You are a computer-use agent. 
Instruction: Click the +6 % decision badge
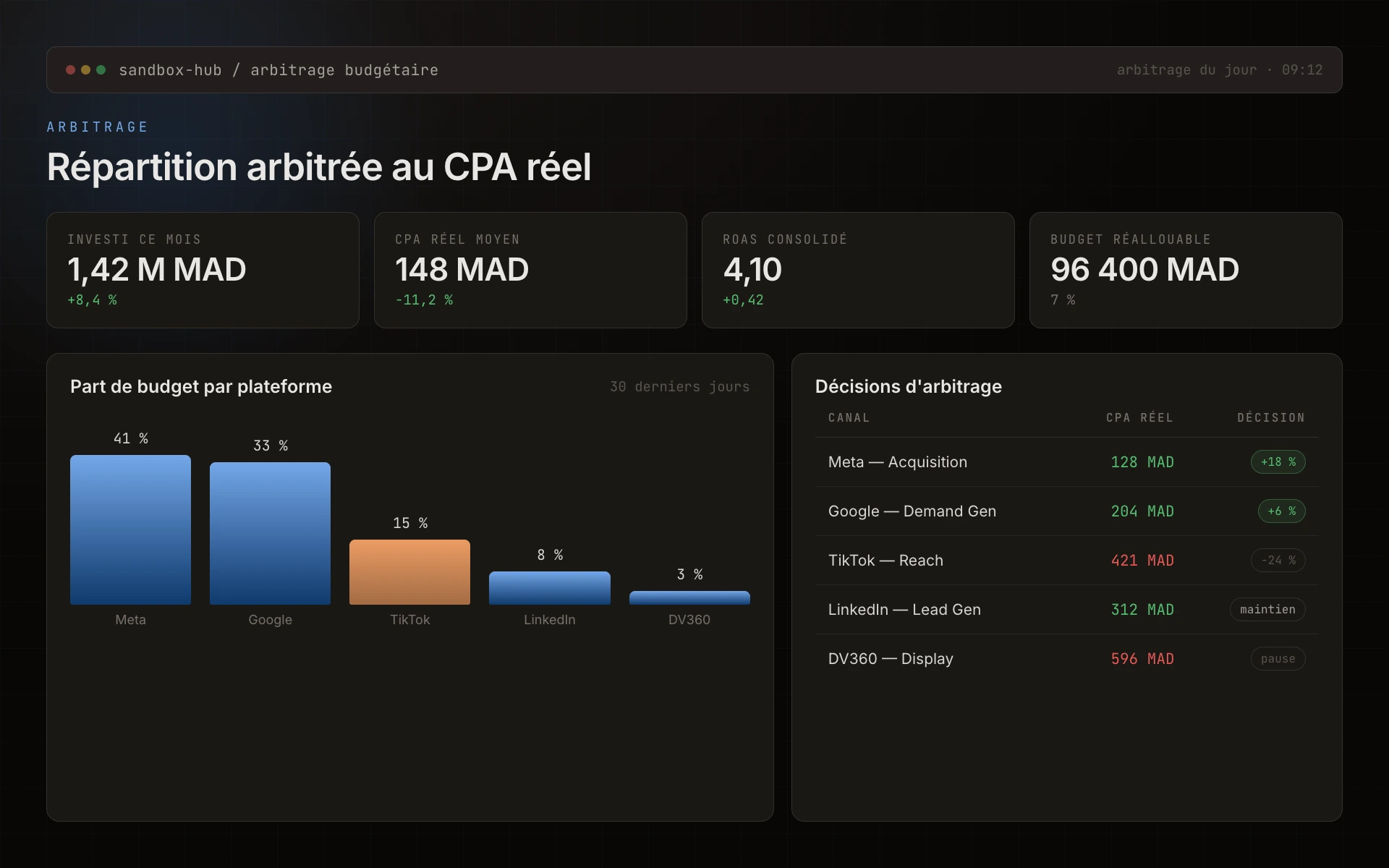click(1281, 511)
